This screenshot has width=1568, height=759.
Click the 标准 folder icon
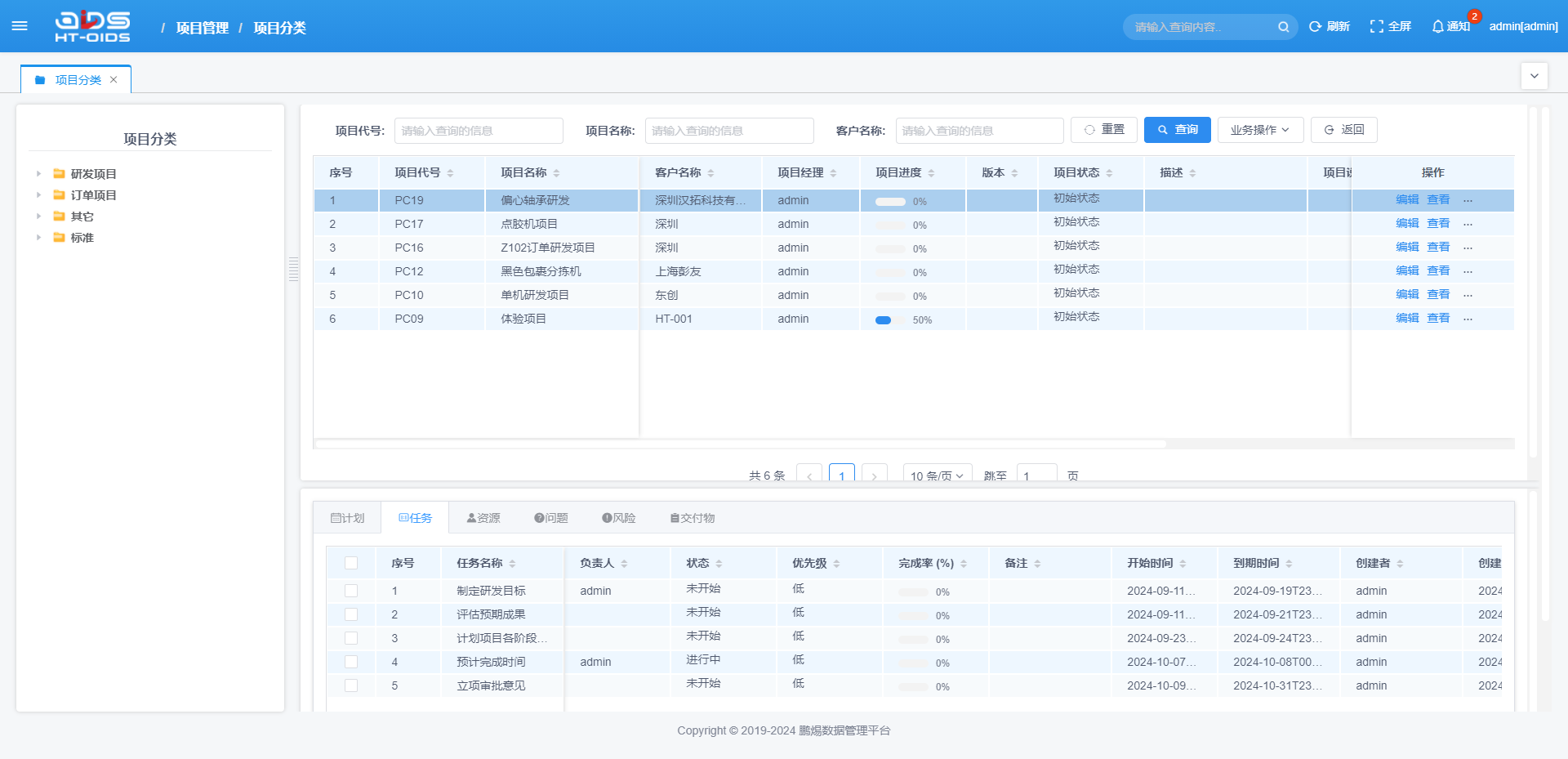(x=59, y=237)
